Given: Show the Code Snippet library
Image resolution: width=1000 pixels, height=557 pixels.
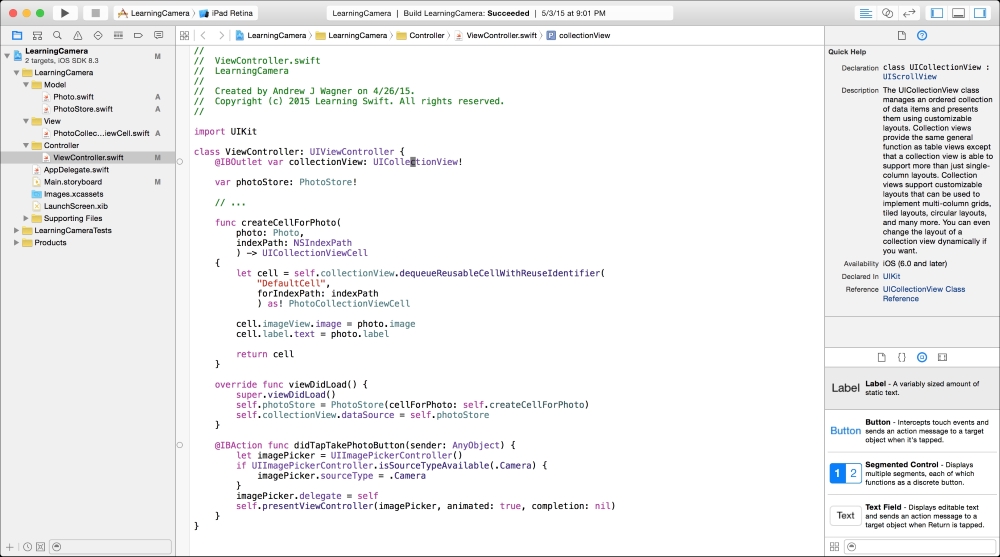Looking at the screenshot, I should tap(902, 357).
